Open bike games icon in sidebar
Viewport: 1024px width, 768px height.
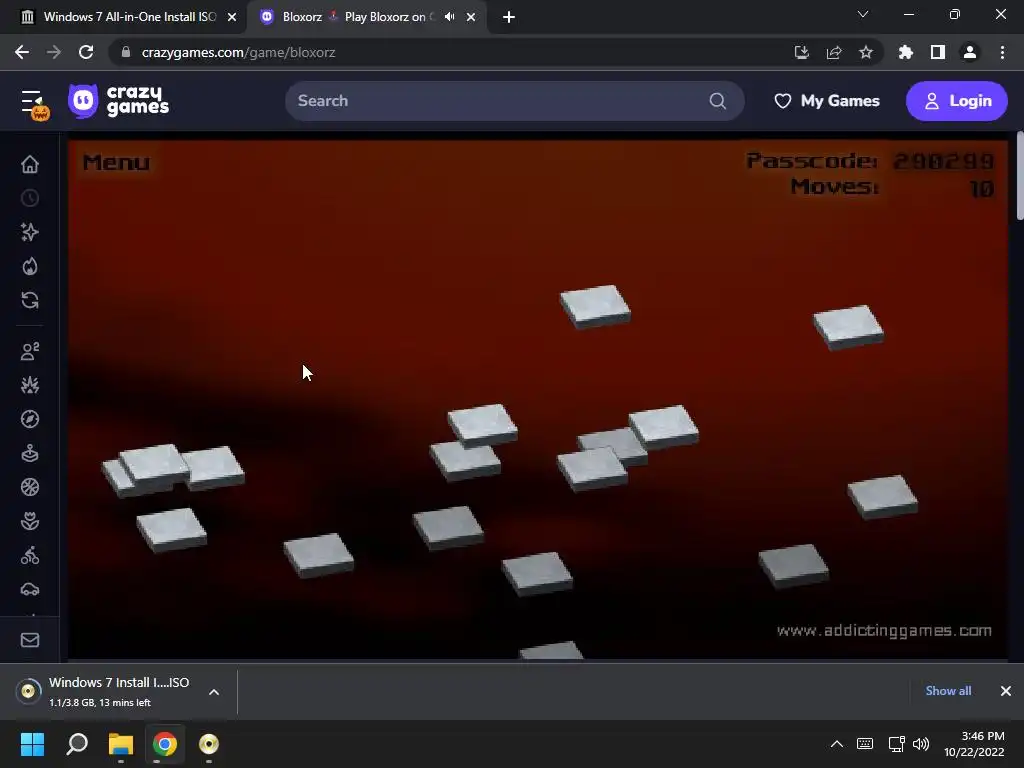pos(30,556)
